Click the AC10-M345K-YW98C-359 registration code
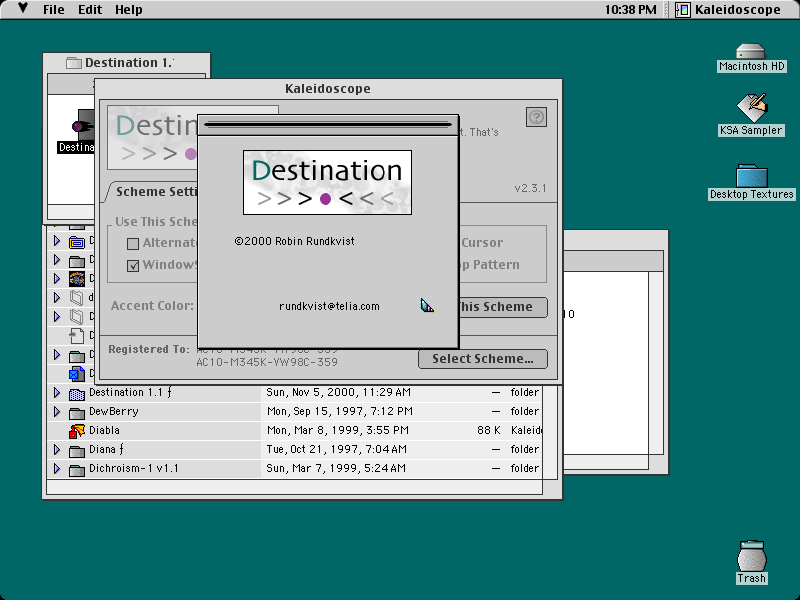The height and width of the screenshot is (600, 800). click(267, 362)
